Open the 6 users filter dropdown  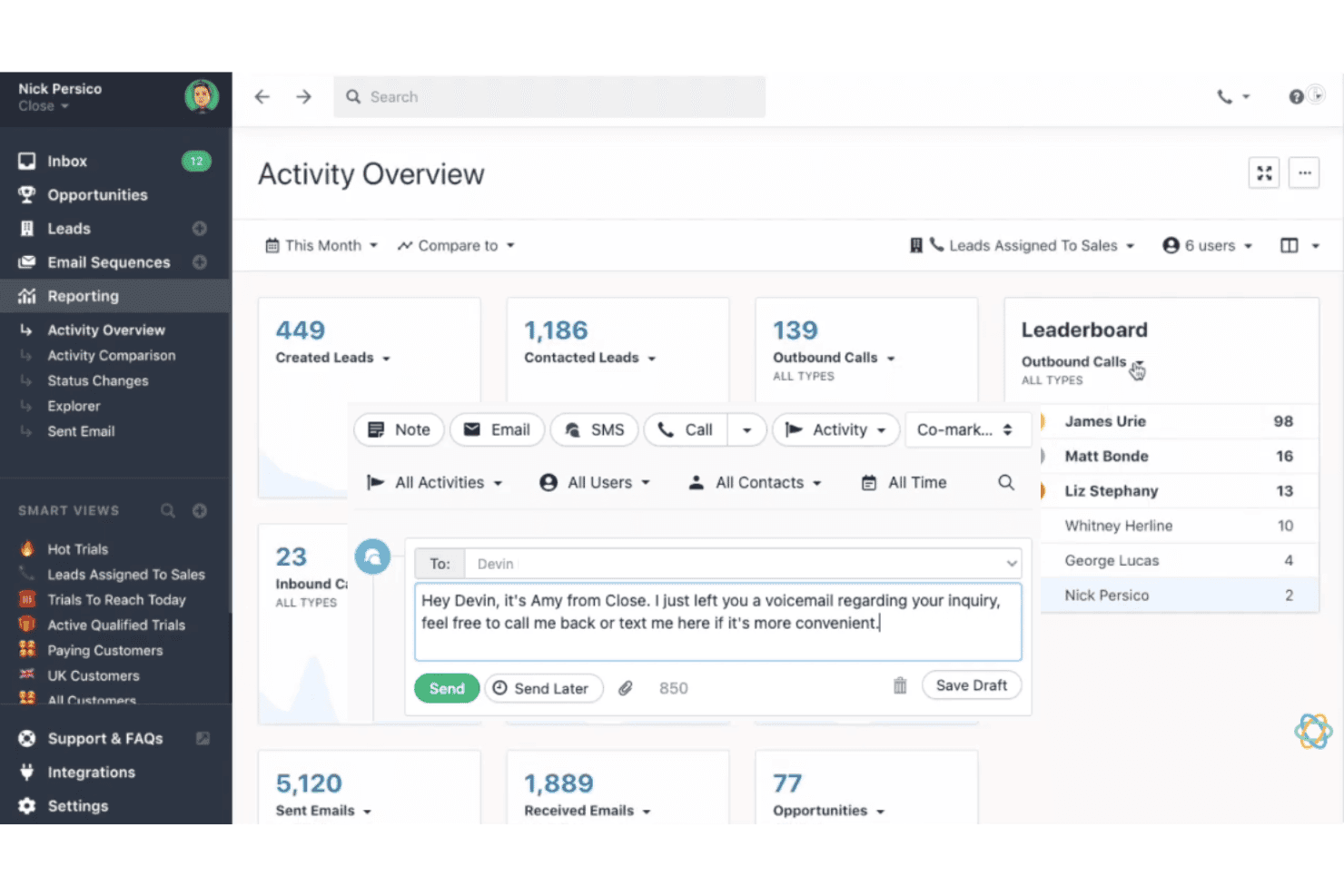1208,246
